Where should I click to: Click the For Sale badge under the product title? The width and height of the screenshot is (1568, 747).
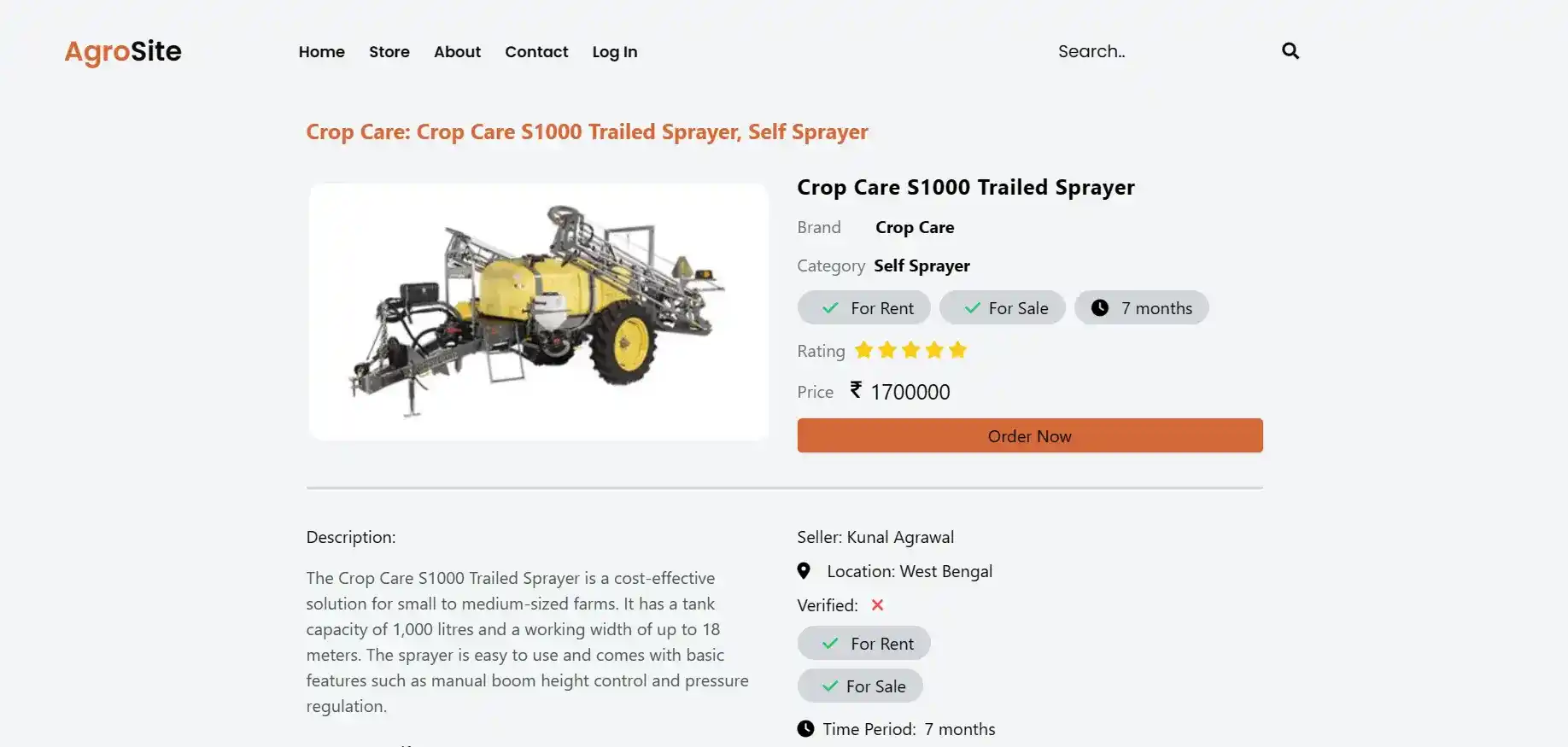pyautogui.click(x=1003, y=308)
